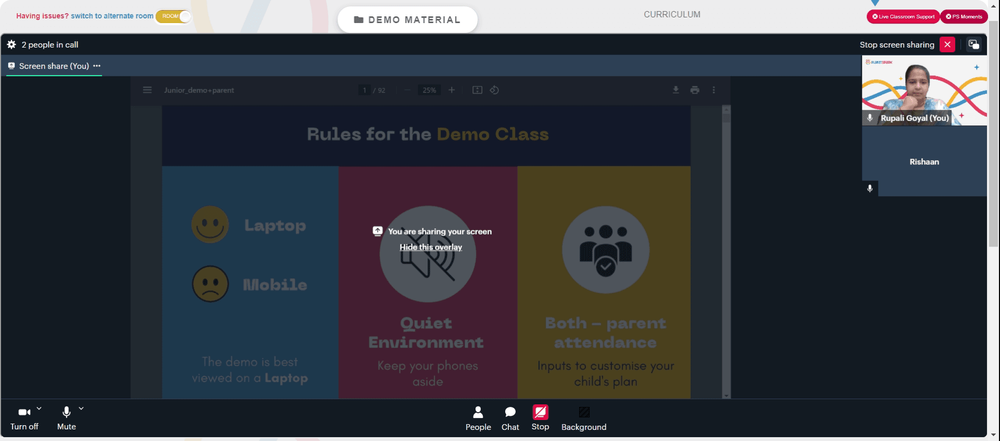Click Hide this overlay link
Screen dimensions: 1000x441
pyautogui.click(x=430, y=247)
